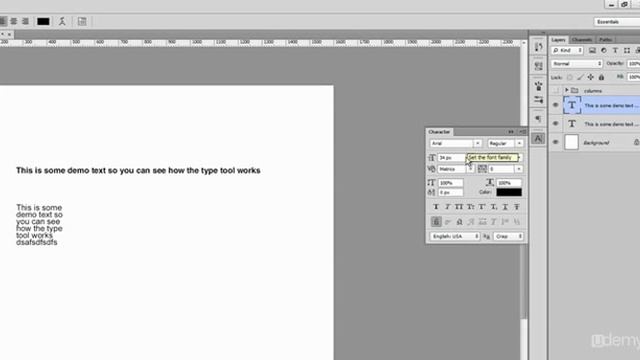Lock layer position
The height and width of the screenshot is (360, 640).
click(591, 77)
